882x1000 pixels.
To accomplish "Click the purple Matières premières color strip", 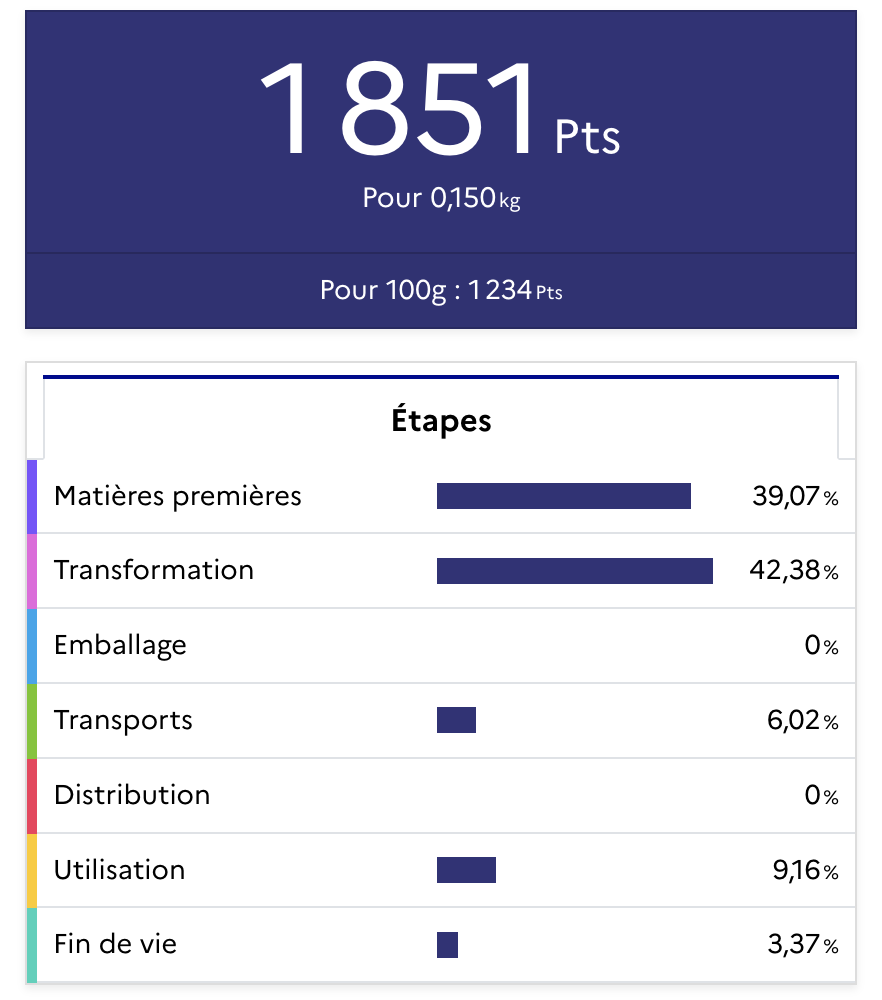I will coord(32,496).
